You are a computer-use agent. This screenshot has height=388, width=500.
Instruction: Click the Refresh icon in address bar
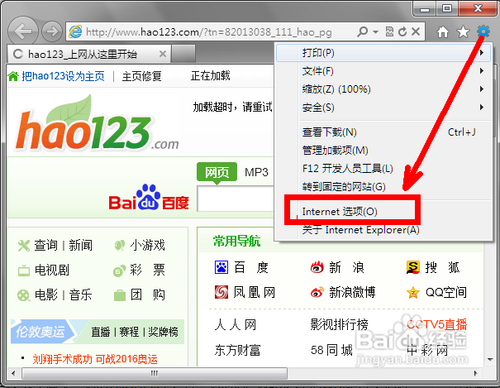click(x=403, y=32)
